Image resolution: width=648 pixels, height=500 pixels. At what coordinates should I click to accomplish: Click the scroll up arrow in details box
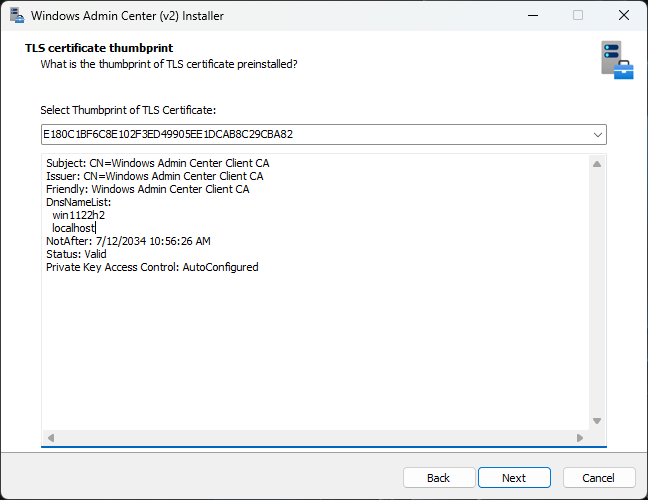[x=597, y=164]
